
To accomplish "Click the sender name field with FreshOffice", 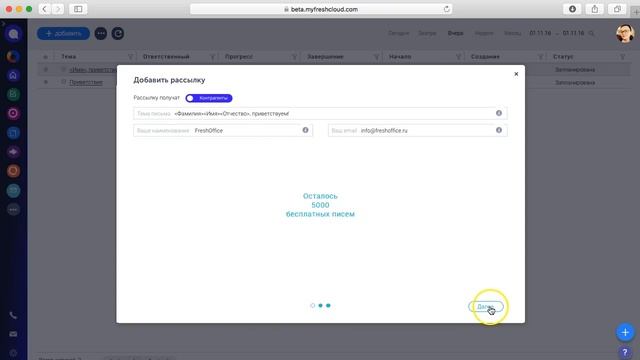I will (x=223, y=130).
